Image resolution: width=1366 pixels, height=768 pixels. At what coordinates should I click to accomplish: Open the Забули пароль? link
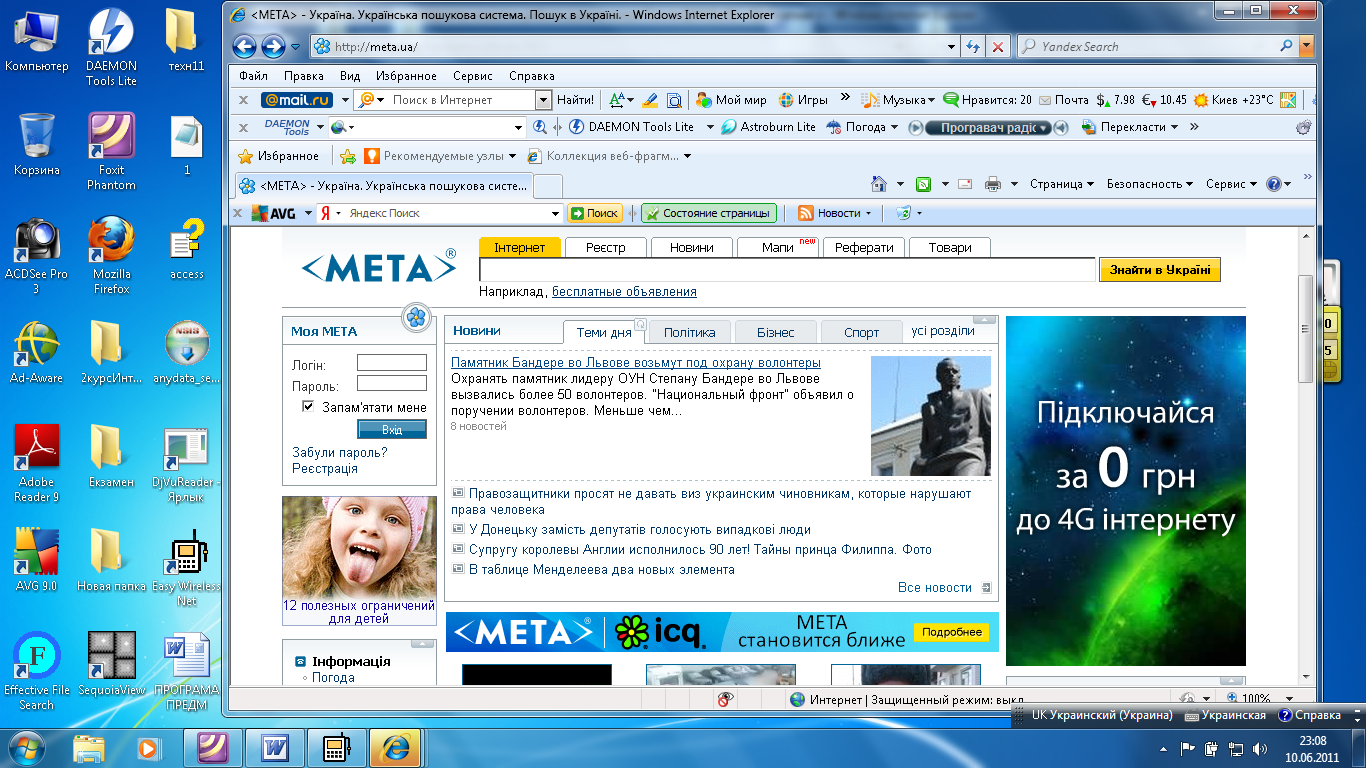[340, 452]
